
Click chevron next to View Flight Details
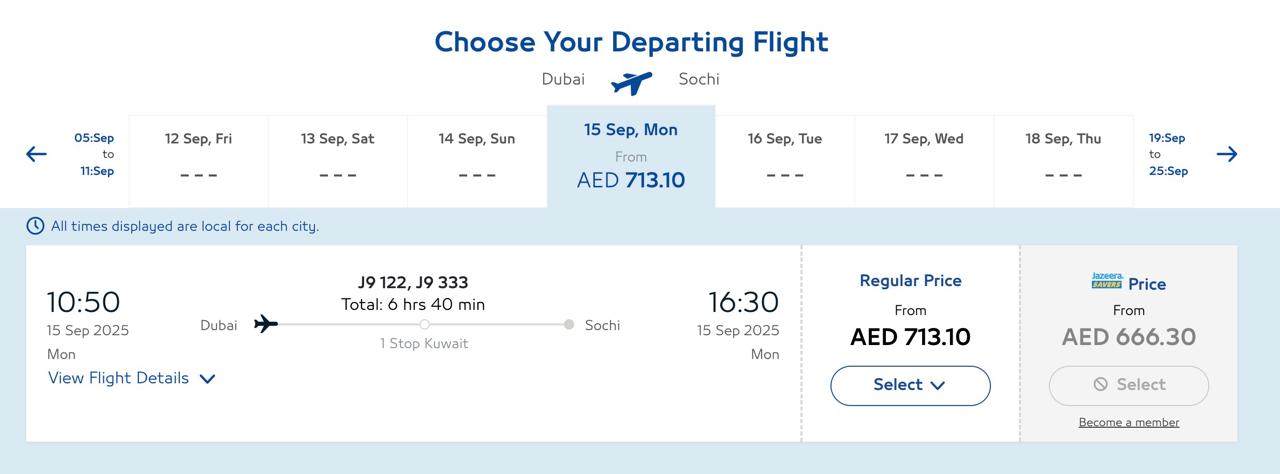tap(207, 379)
